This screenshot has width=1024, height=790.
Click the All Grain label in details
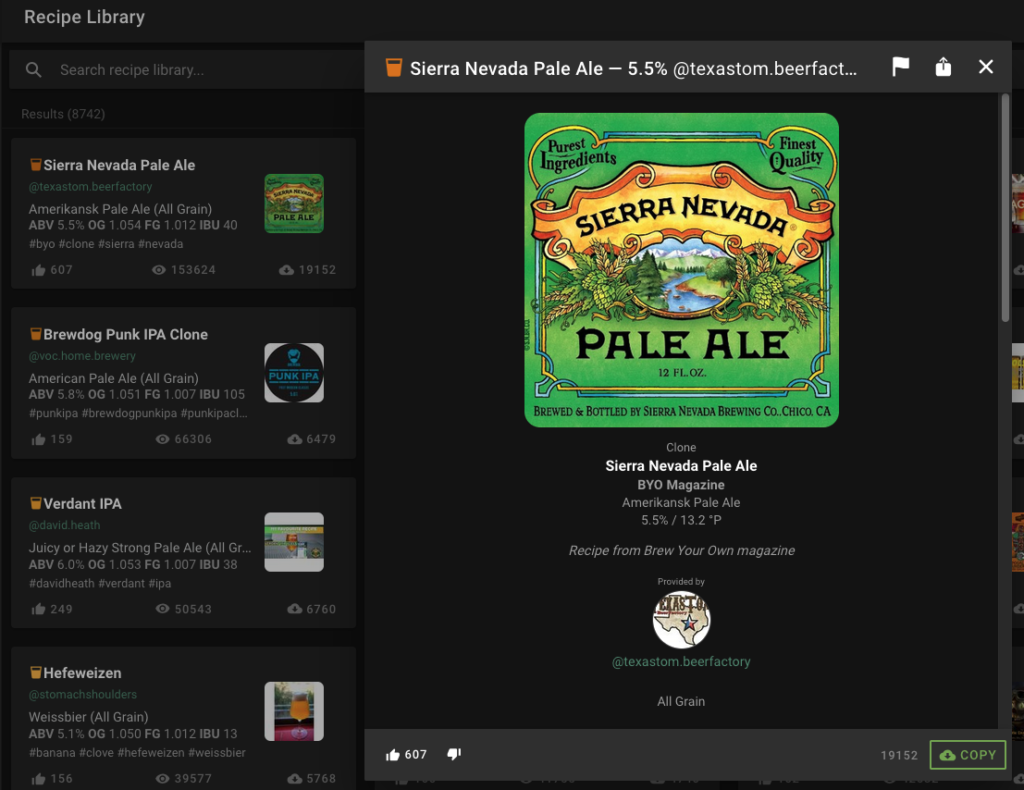pos(681,701)
